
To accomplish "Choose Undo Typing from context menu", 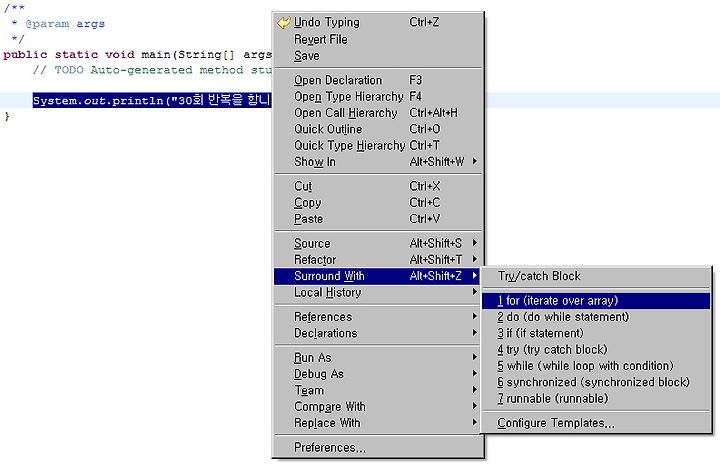I will click(378, 22).
